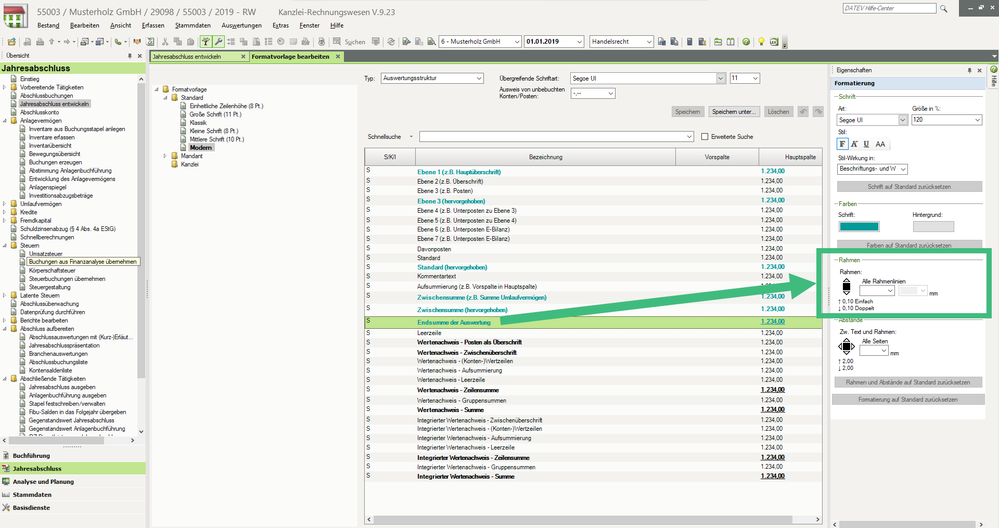Screen dimensions: 999x528
Task: Toggle the AA uppercase style button
Action: point(880,144)
